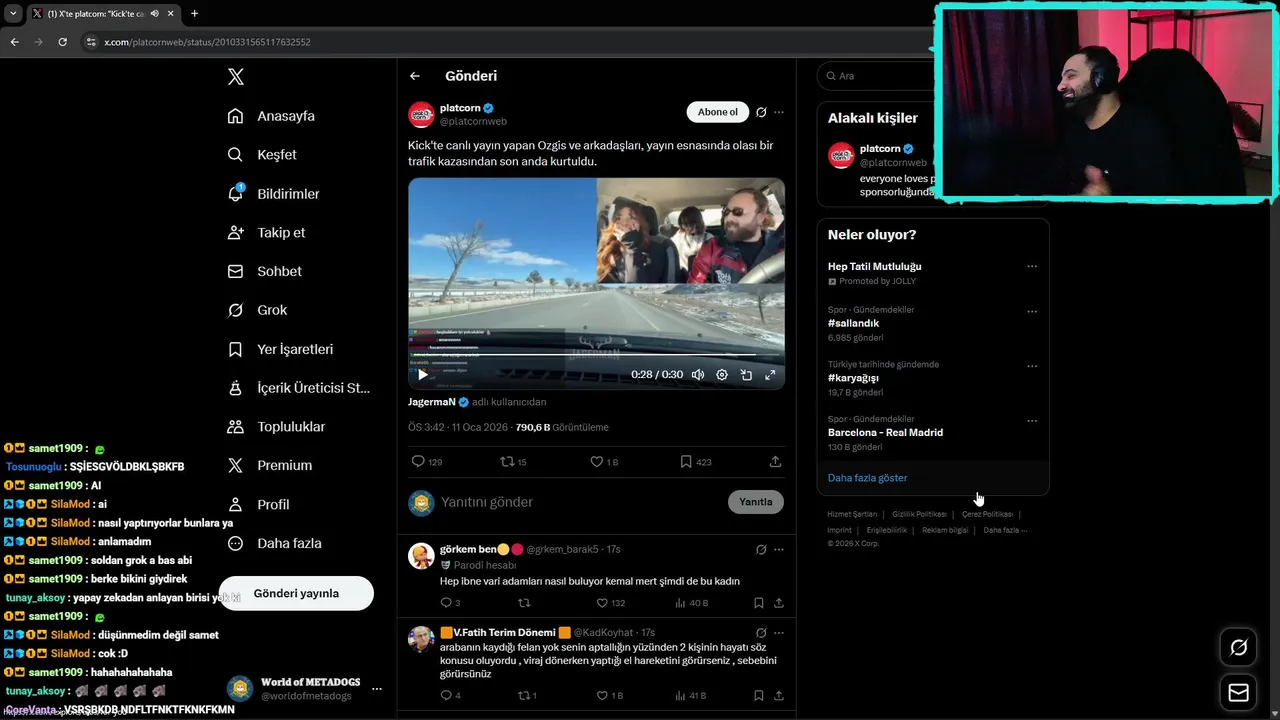Open Anasayfa home in sidebar
This screenshot has height=720, width=1280.
(x=271, y=116)
